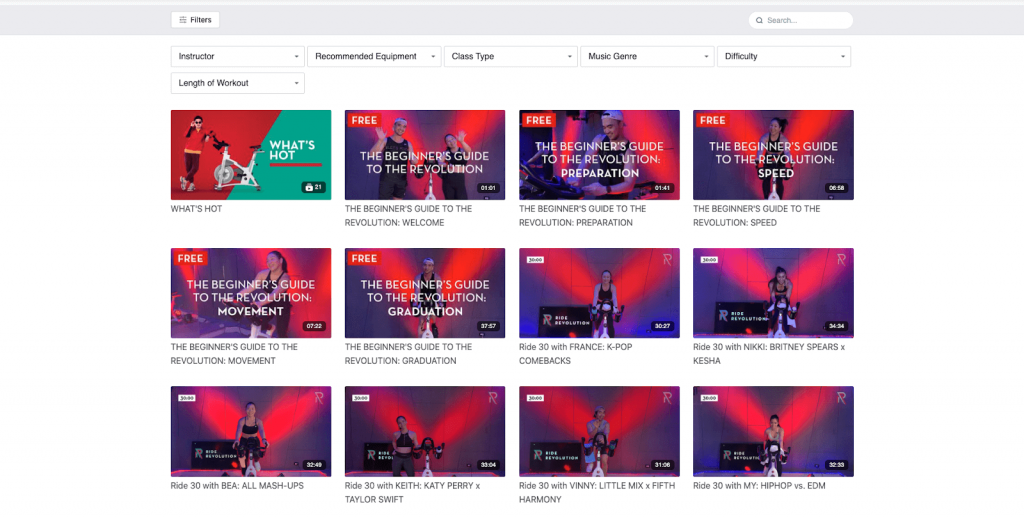Expand the Instructor dropdown
1024x518 pixels.
[x=238, y=56]
